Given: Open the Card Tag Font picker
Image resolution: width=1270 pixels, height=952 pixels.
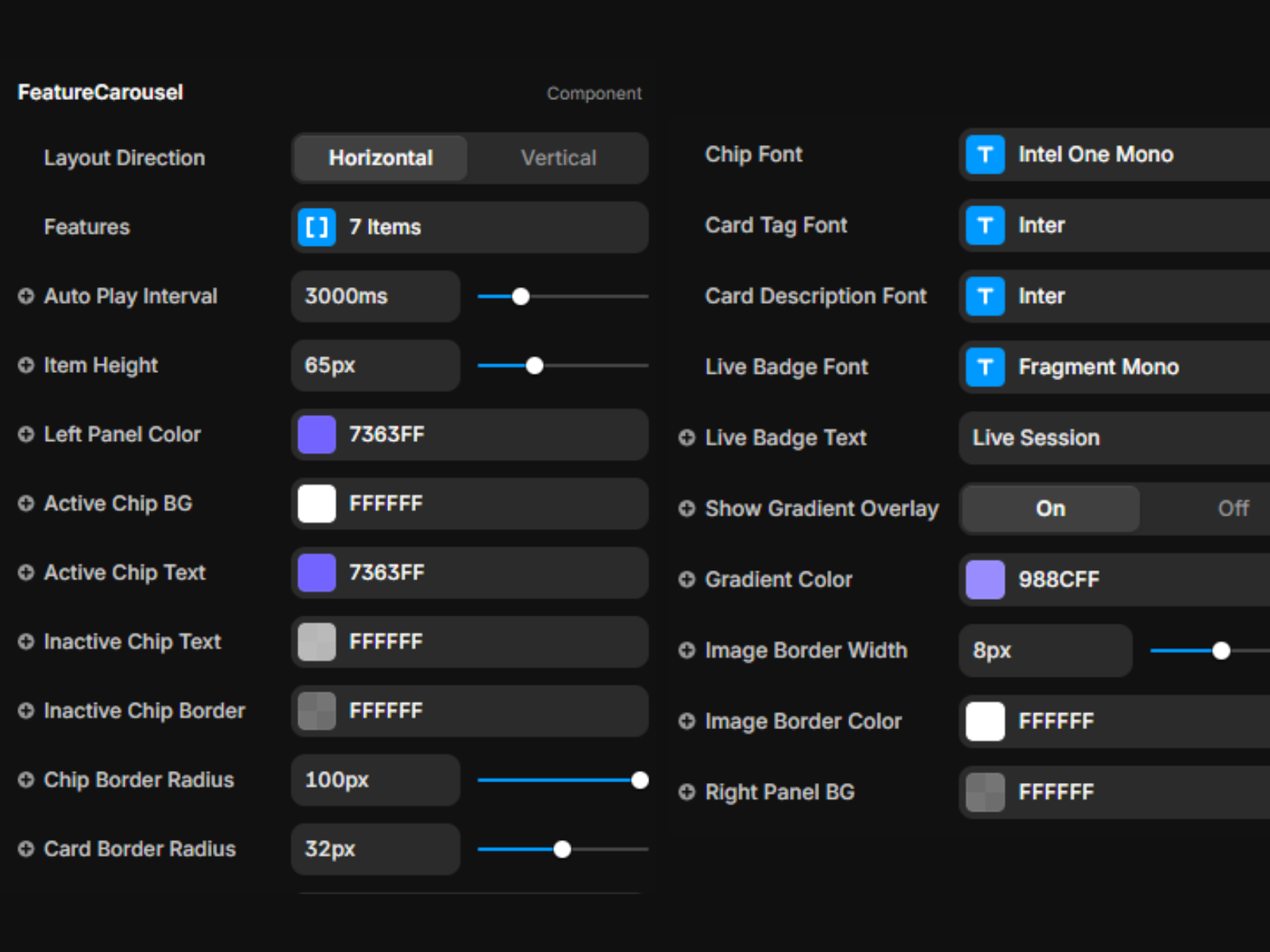Looking at the screenshot, I should (x=1111, y=225).
